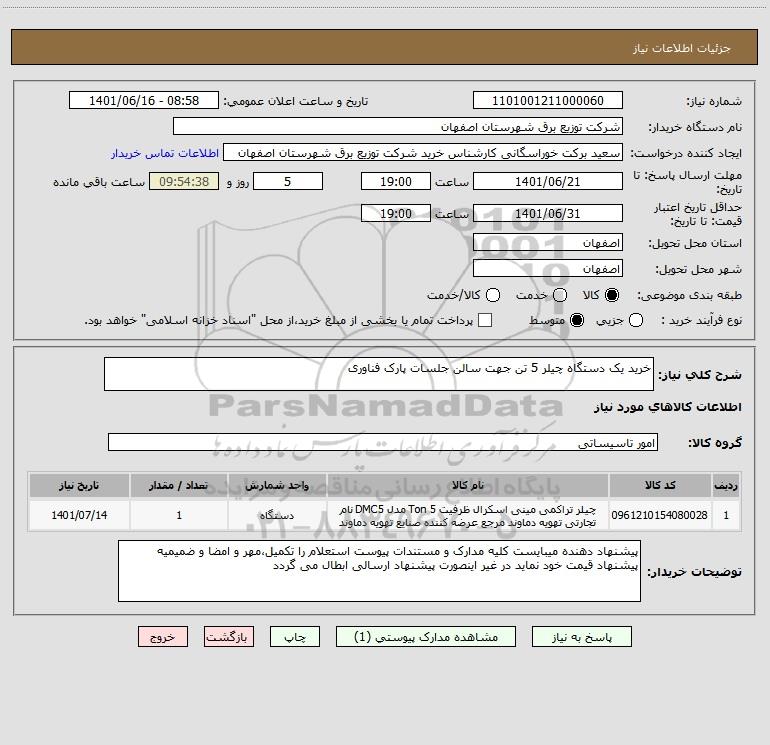The width and height of the screenshot is (770, 745).
Task: Click the شماره نیاز field 1101001211000060
Action: coord(548,100)
